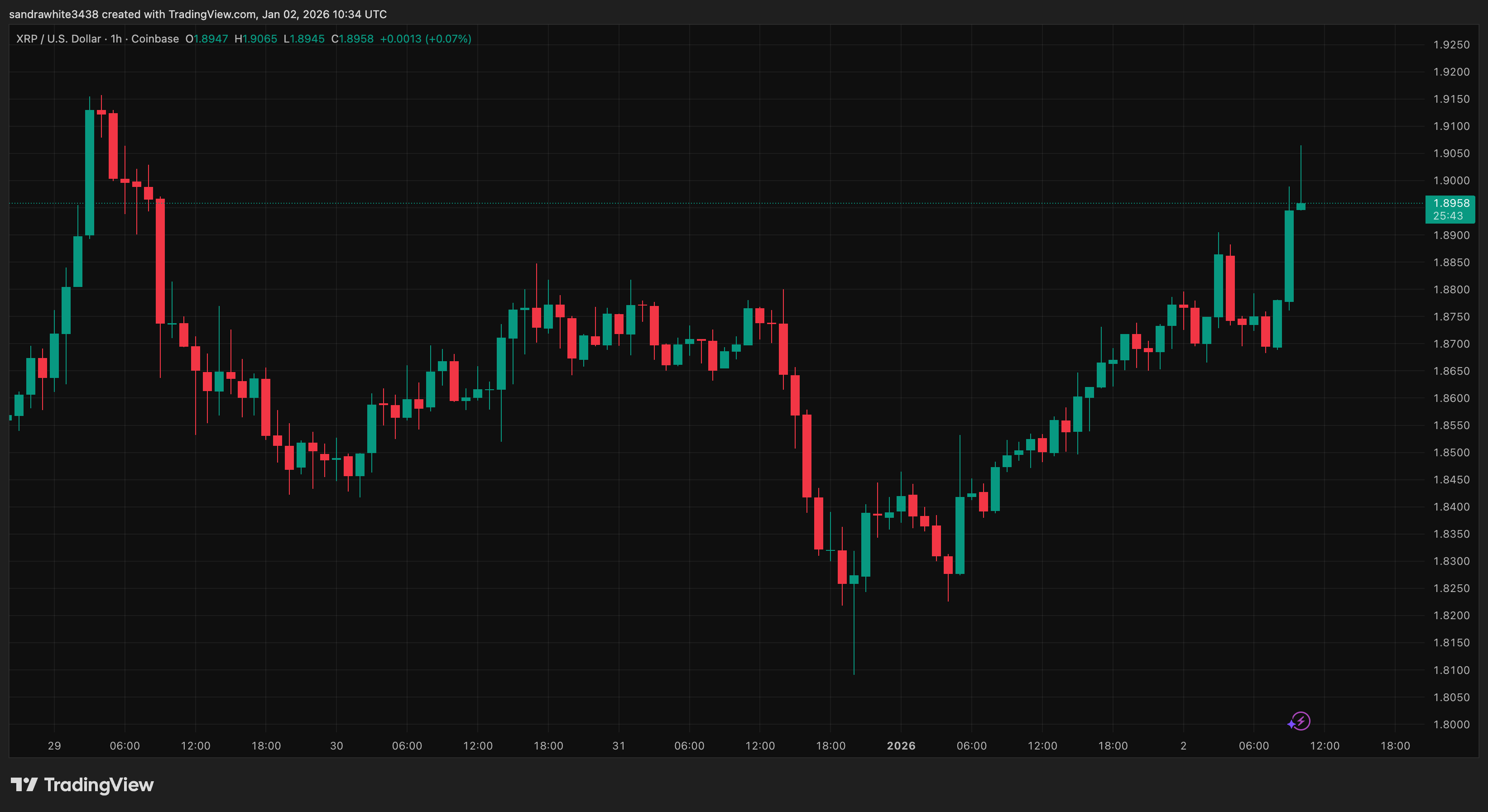Click the 1.8000 label on the price scale
The image size is (1488, 812).
pos(1451,724)
